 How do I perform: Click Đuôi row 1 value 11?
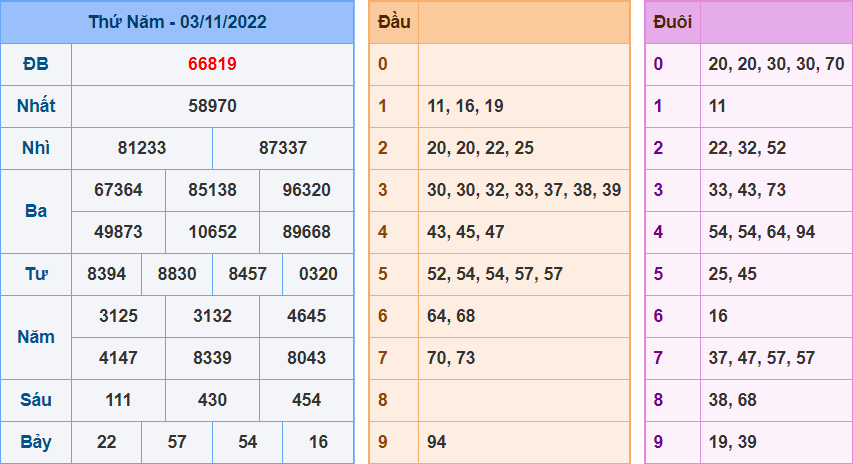(x=717, y=106)
